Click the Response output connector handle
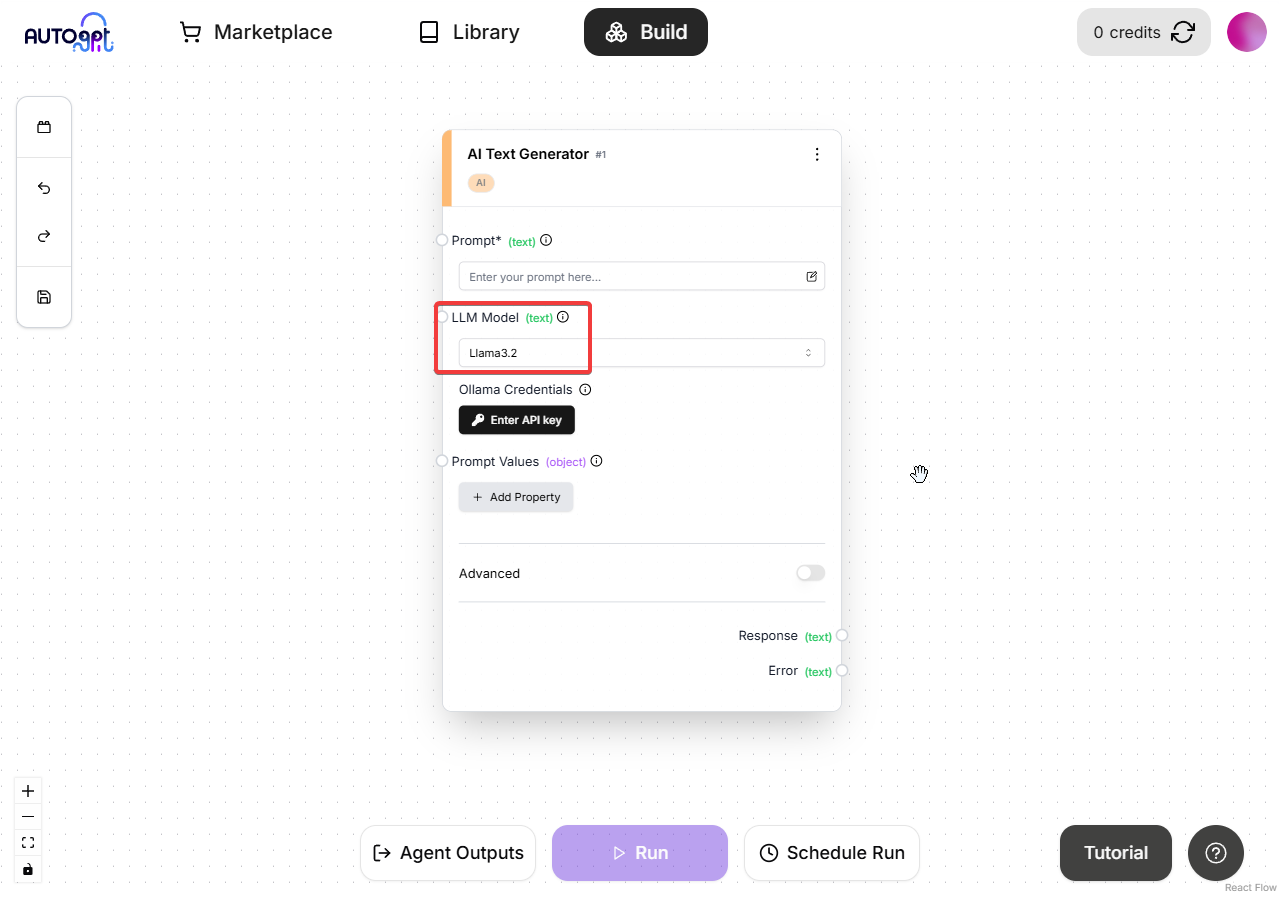Image resolution: width=1280 pixels, height=897 pixels. 842,635
